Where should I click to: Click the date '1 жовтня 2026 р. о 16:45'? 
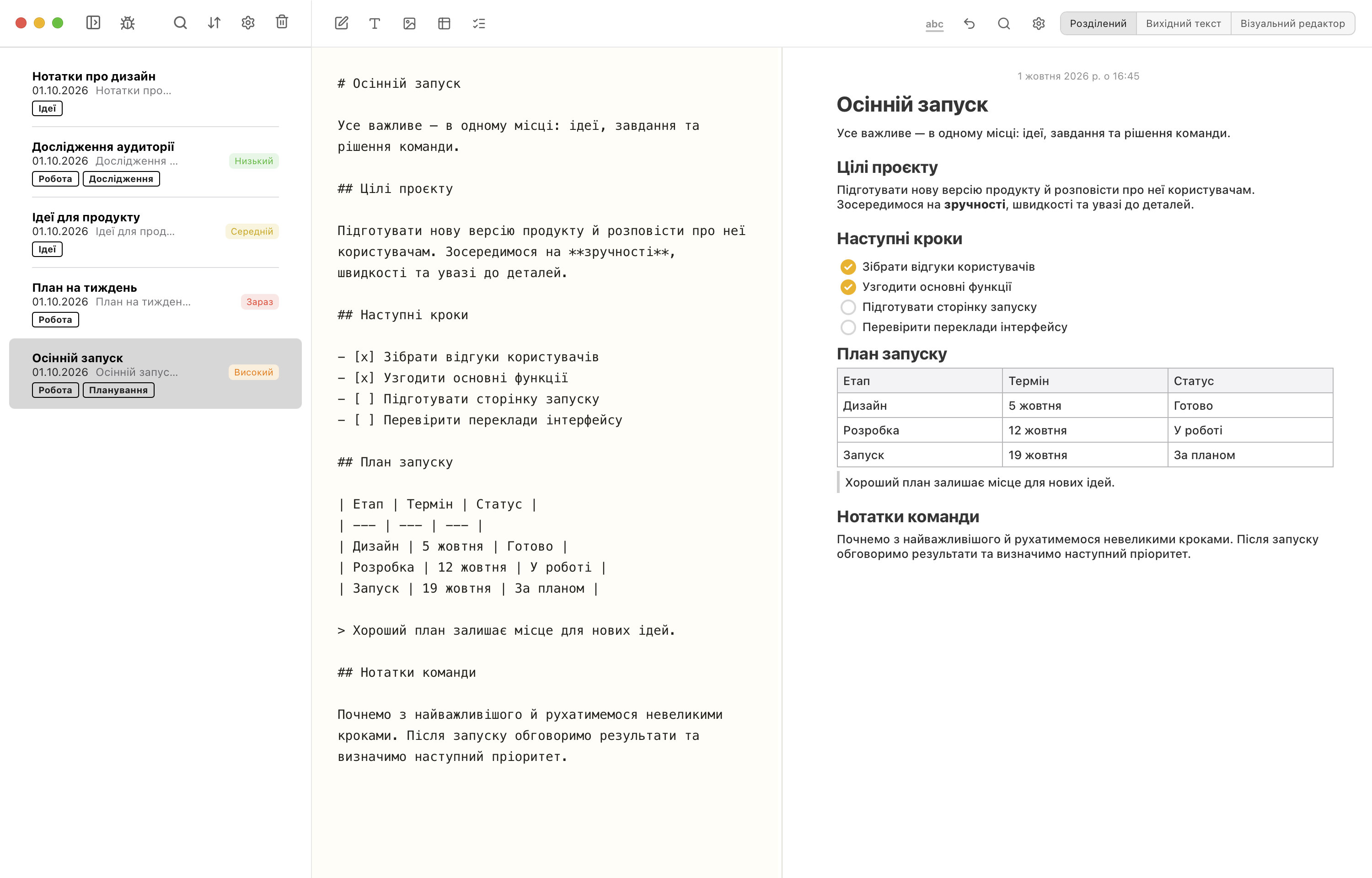(x=1078, y=76)
